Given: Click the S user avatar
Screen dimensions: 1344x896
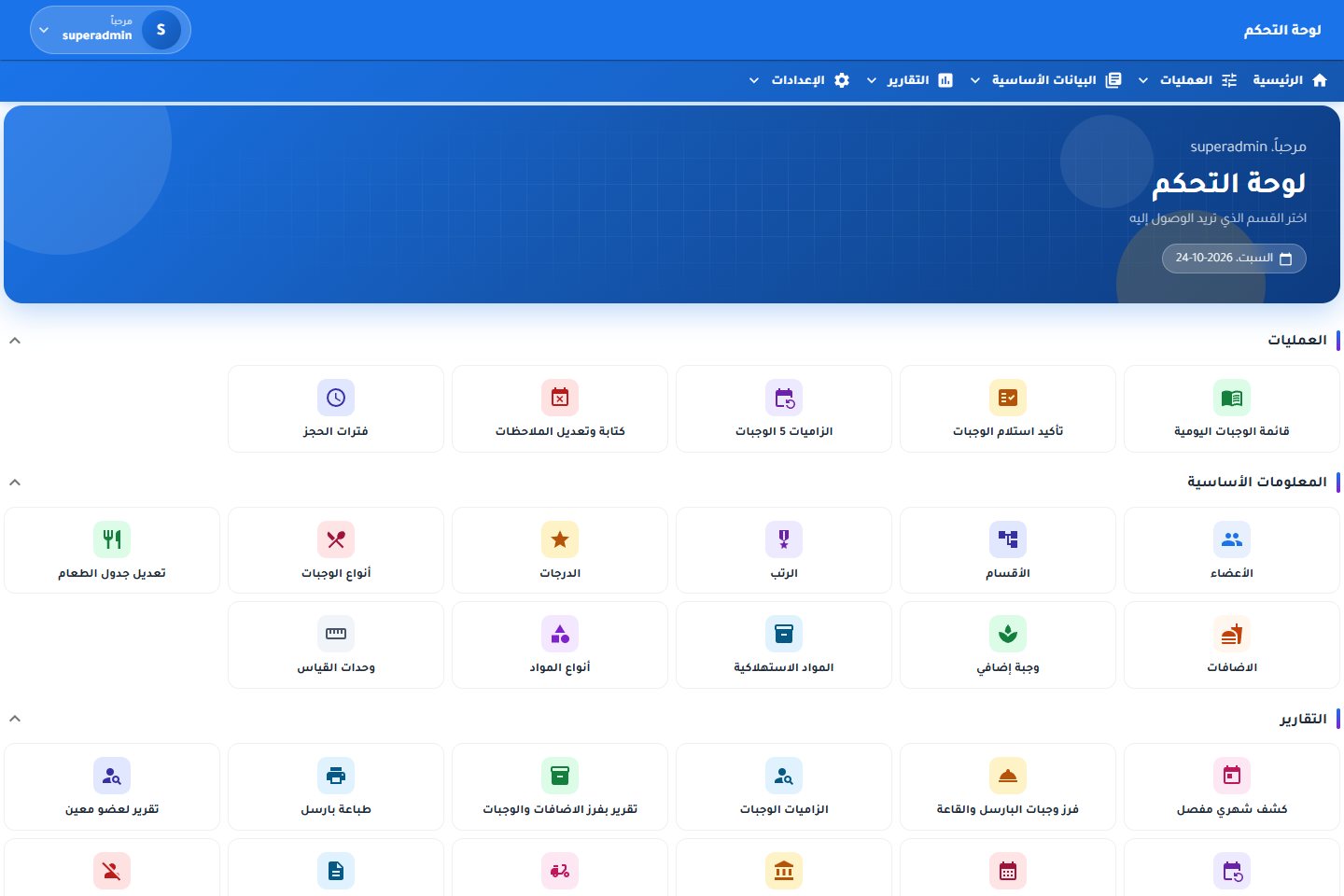Looking at the screenshot, I should click(x=161, y=30).
